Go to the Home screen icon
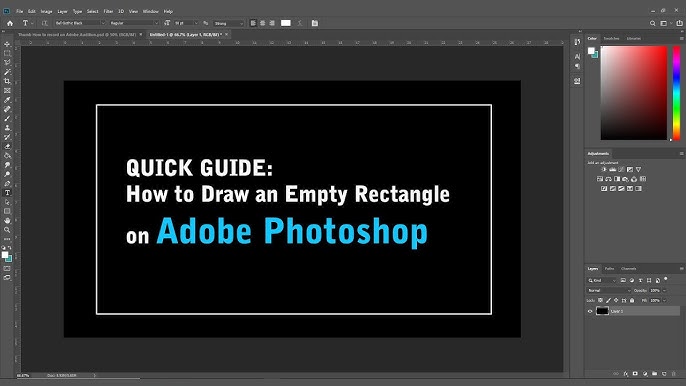 point(10,23)
